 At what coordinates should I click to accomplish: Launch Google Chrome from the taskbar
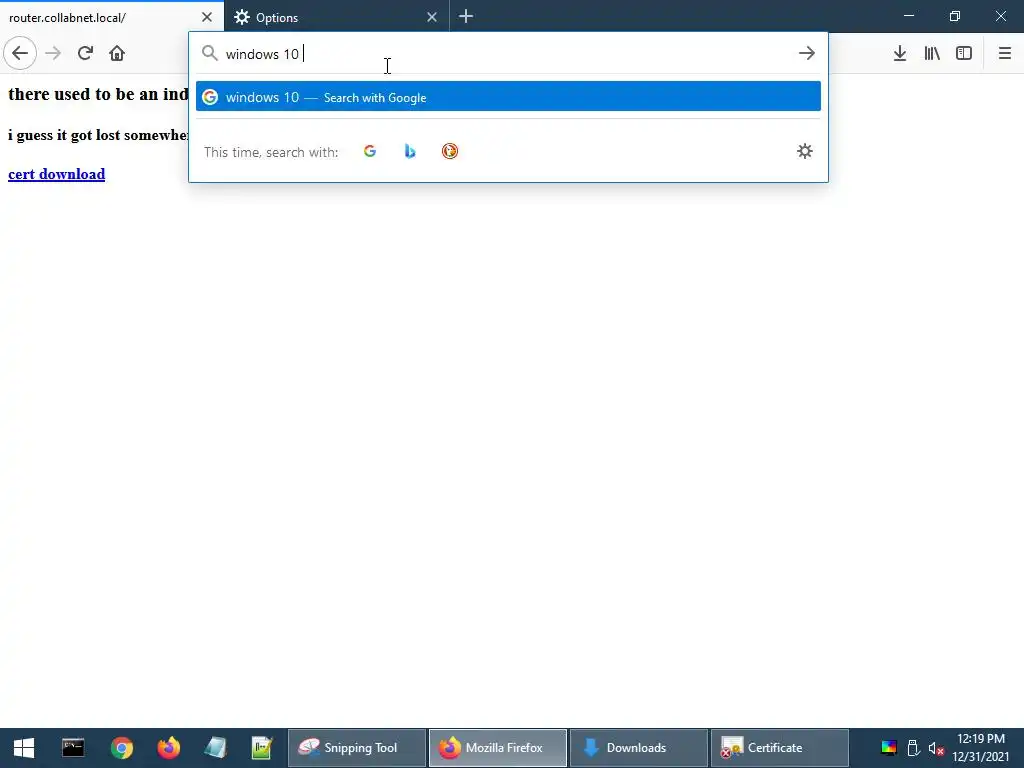[x=121, y=748]
